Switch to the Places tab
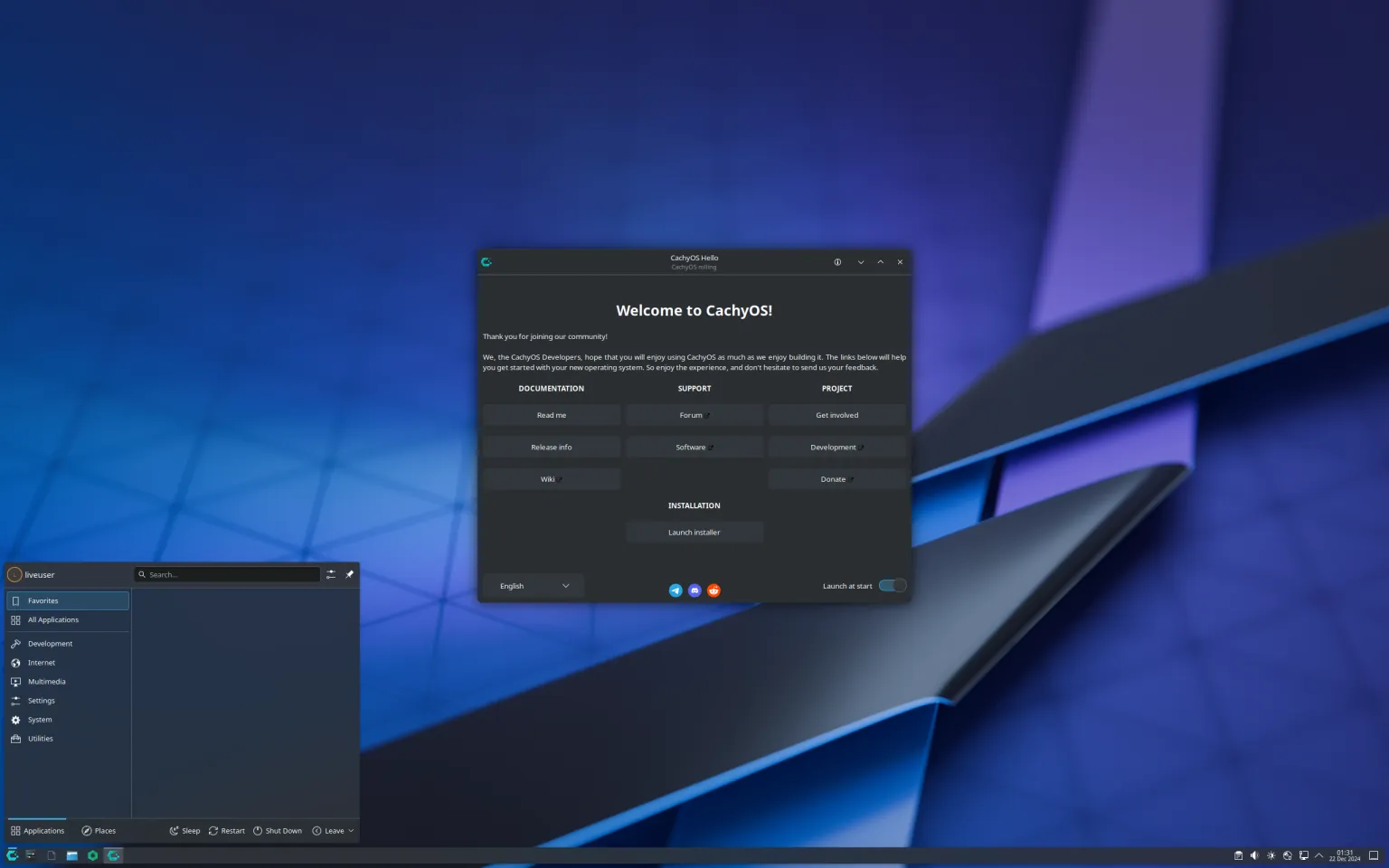The image size is (1389, 868). tap(99, 831)
